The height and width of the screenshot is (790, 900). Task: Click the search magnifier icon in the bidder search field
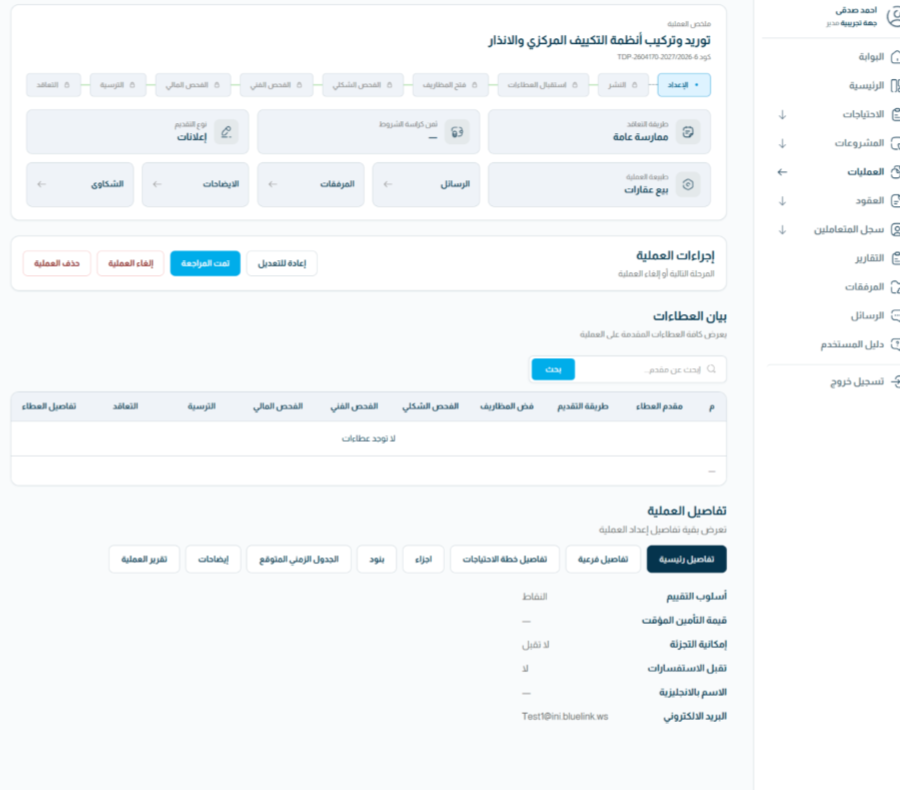coord(712,369)
